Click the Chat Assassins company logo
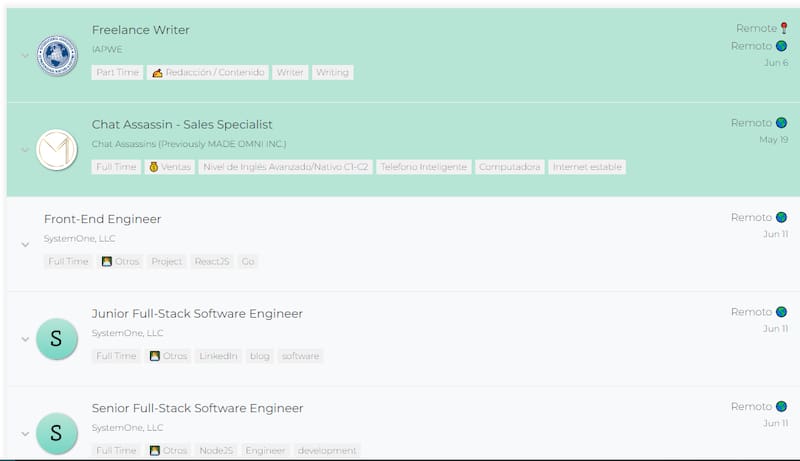This screenshot has height=461, width=800. (x=56, y=149)
